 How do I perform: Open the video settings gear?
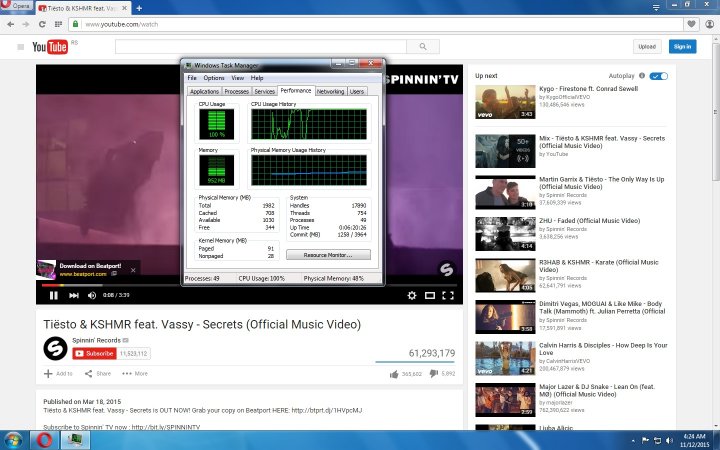(x=412, y=295)
